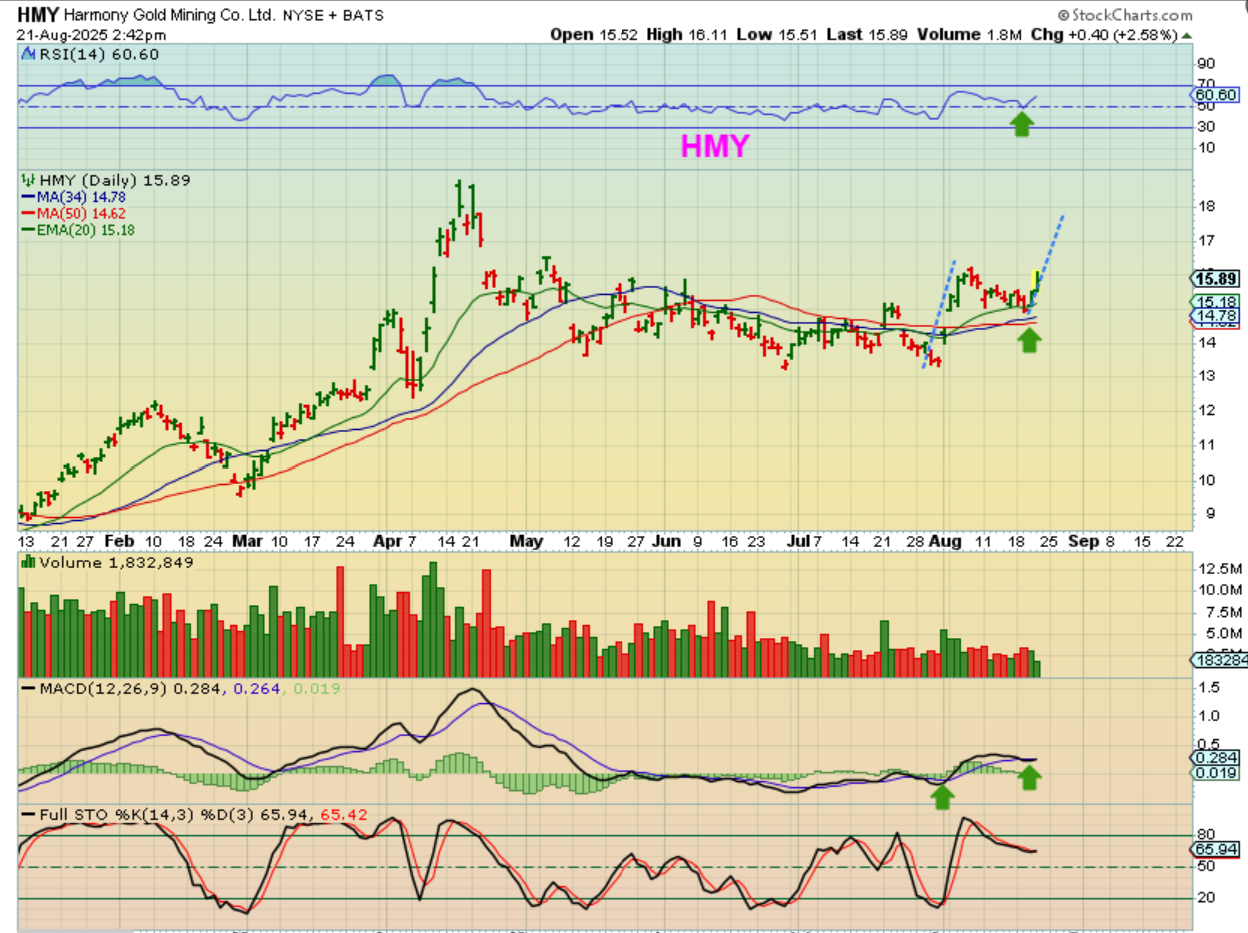Click the 65.94 stochastic tag on right axis

coord(1216,849)
